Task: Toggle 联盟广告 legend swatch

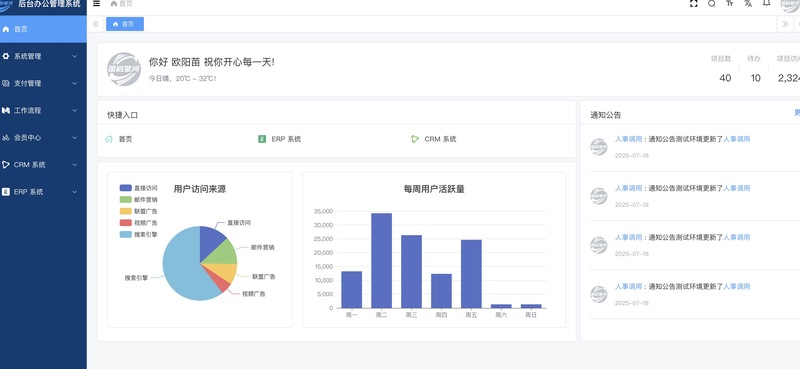Action: [x=126, y=211]
